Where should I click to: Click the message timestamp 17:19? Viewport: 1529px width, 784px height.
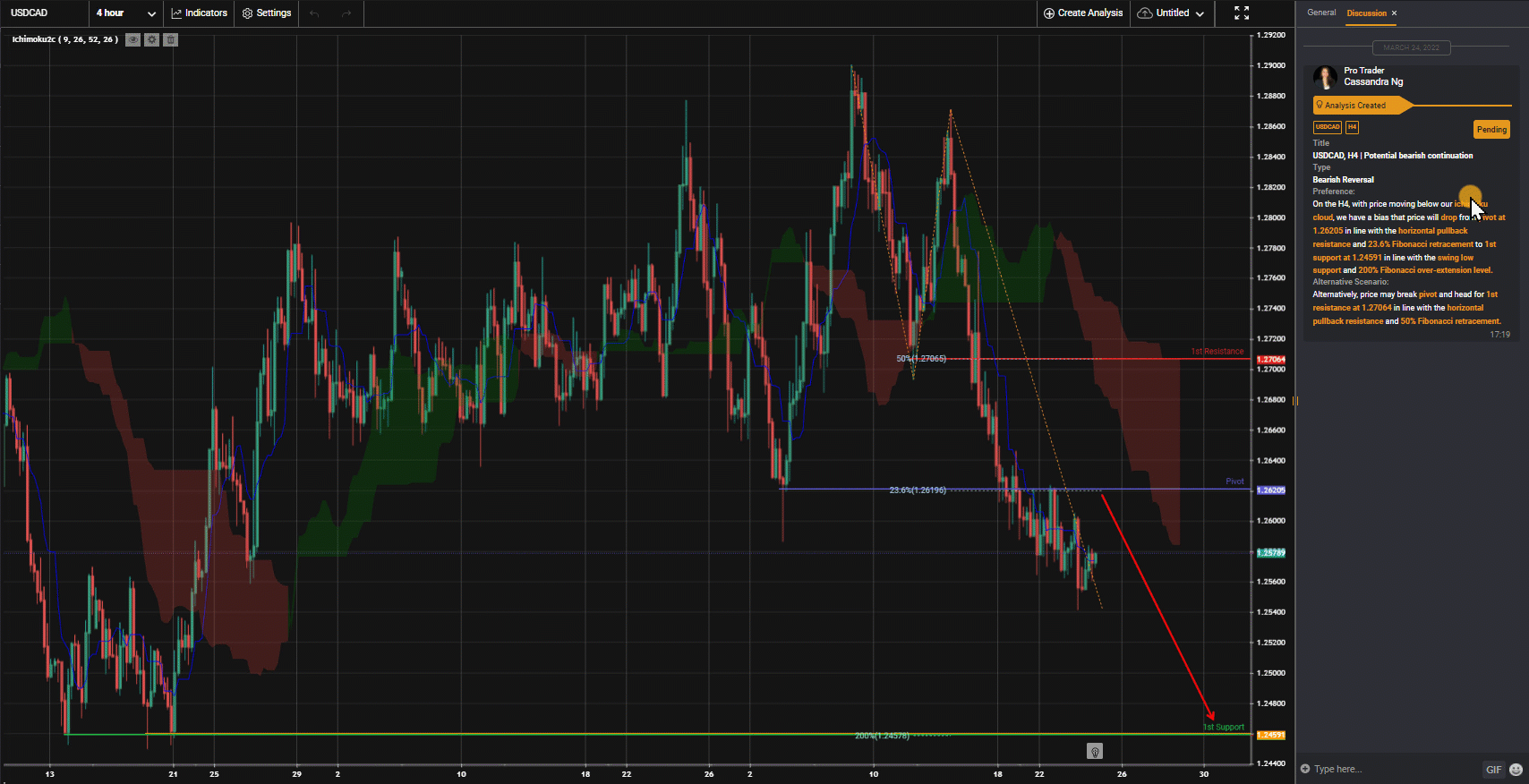1499,335
